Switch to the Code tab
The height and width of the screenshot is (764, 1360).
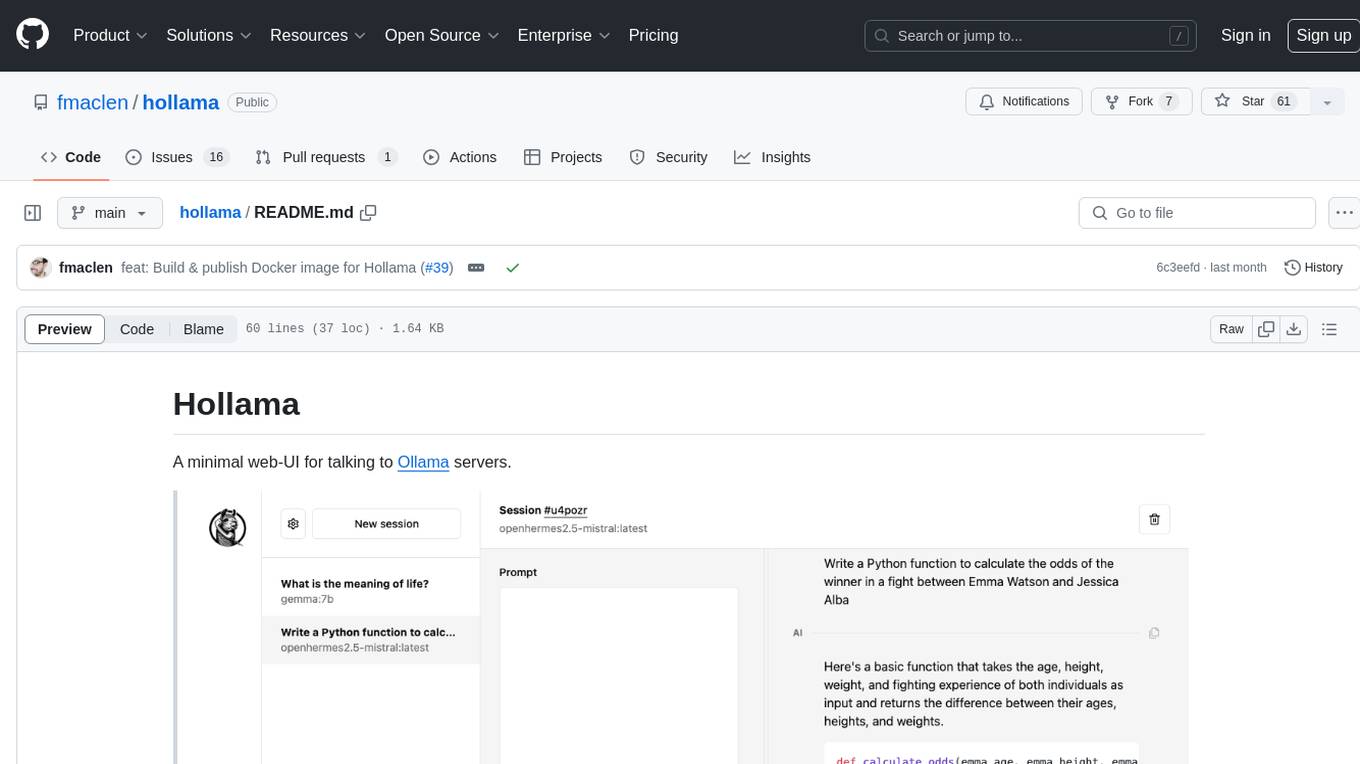71,157
